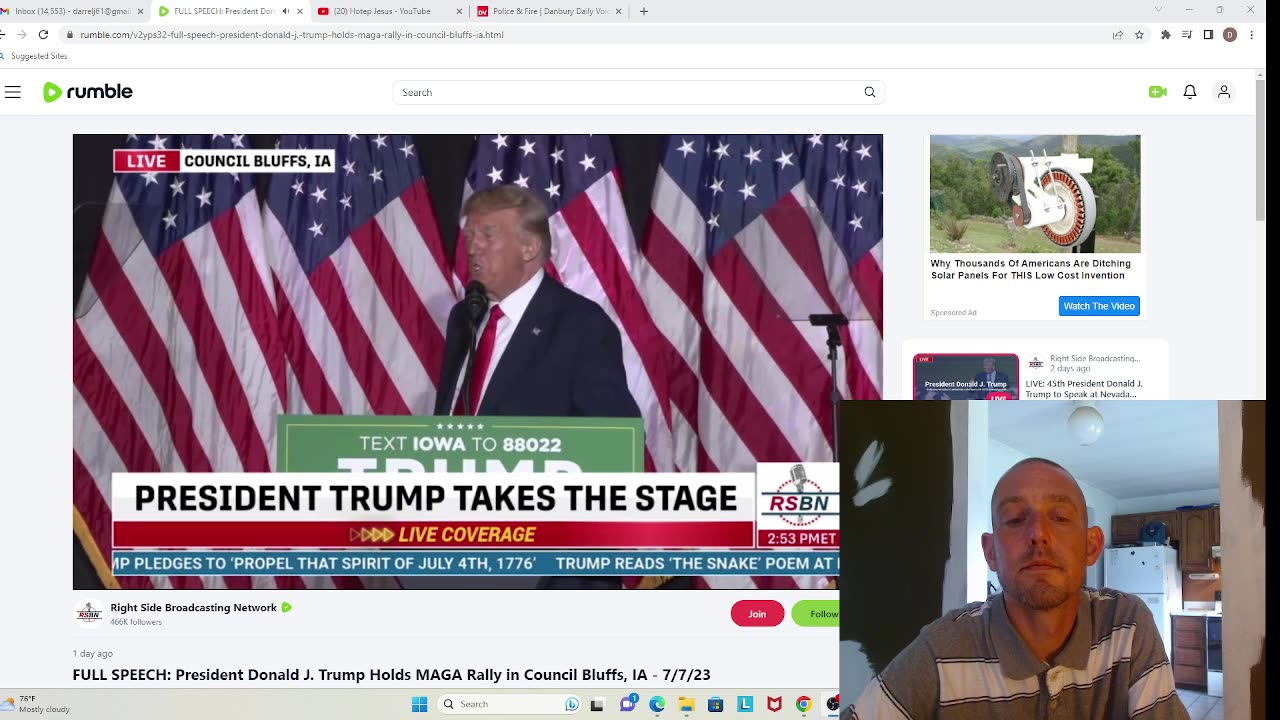This screenshot has height=720, width=1280.
Task: Open a new browser tab
Action: [x=644, y=11]
